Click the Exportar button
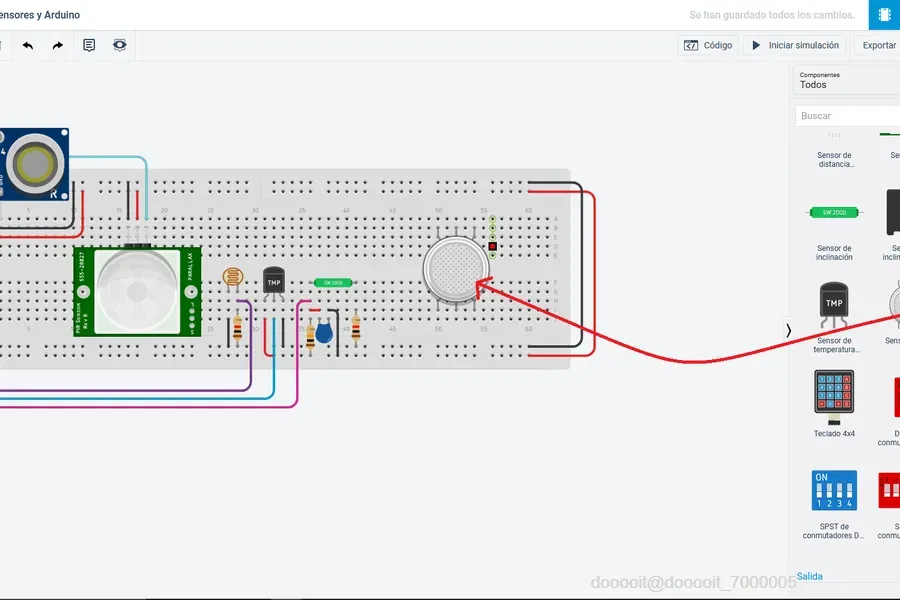This screenshot has width=900, height=600. 878,45
